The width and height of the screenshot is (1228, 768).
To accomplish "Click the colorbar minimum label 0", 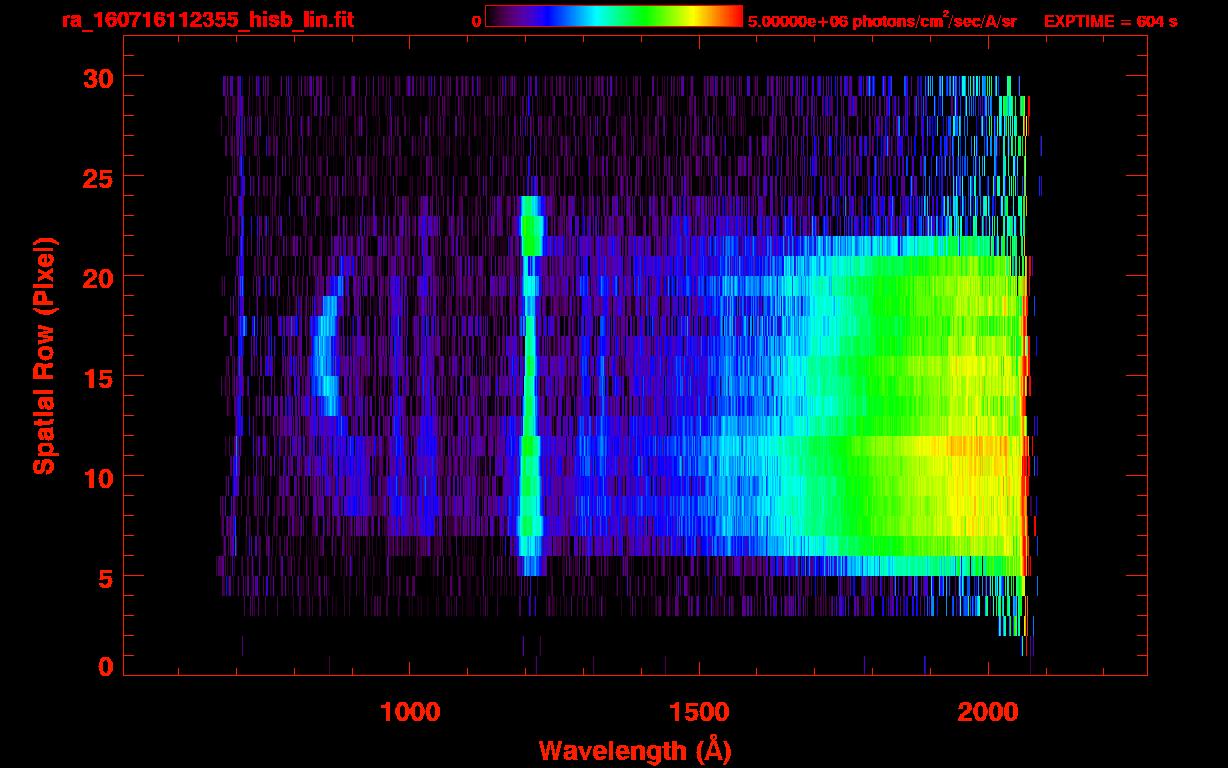I will (x=476, y=21).
